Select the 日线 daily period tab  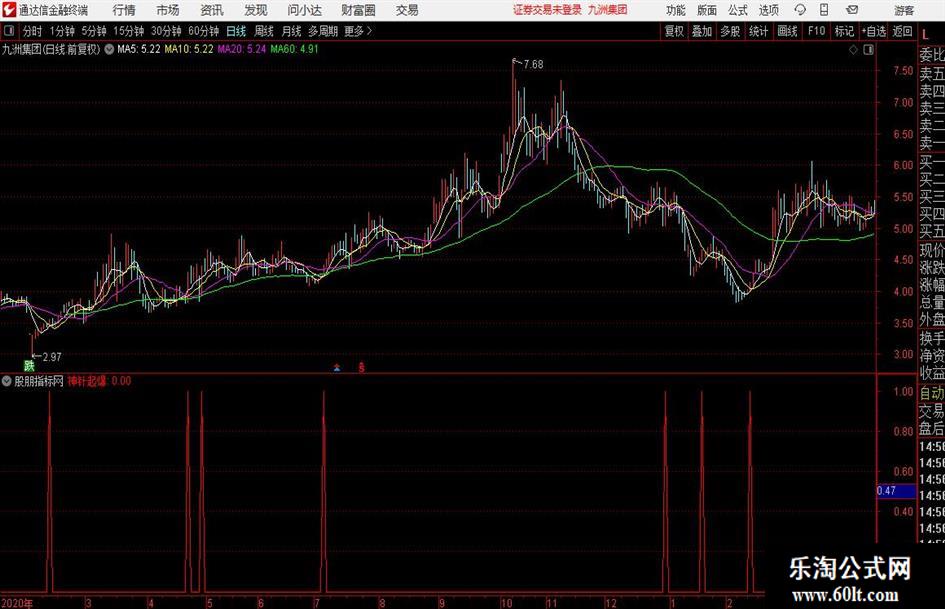(x=236, y=31)
